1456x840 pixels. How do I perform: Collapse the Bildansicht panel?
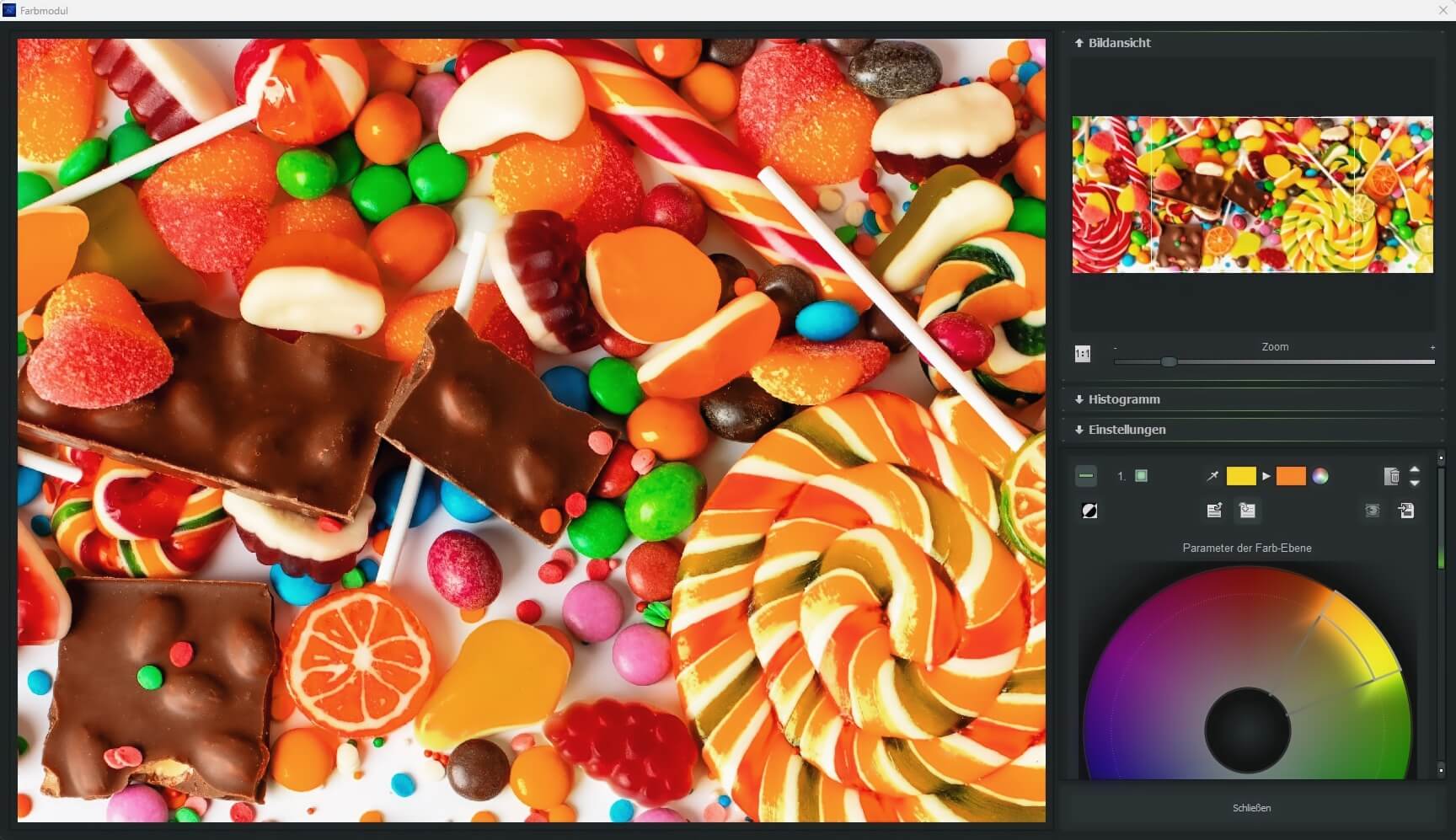click(1113, 43)
